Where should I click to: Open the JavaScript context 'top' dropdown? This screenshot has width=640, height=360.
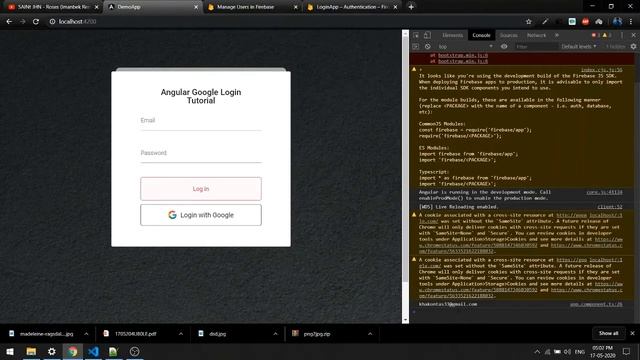point(465,47)
